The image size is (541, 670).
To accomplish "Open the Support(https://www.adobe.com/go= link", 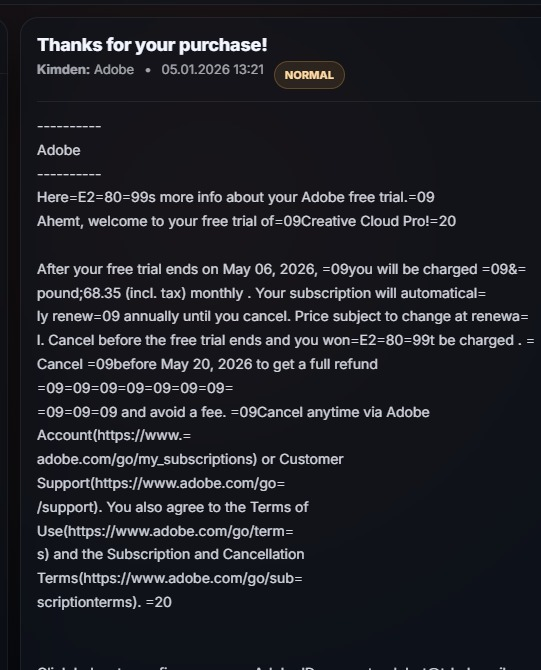I will tap(161, 483).
